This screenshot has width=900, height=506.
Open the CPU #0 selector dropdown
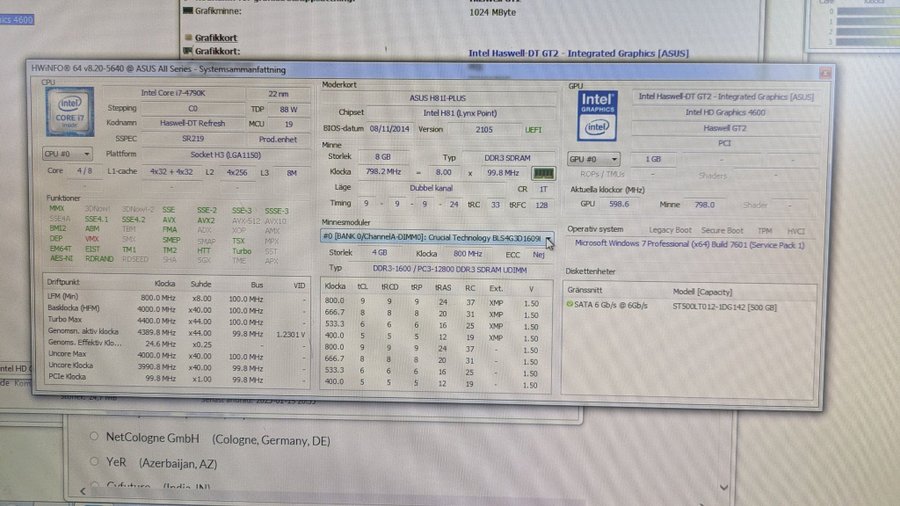pos(67,154)
